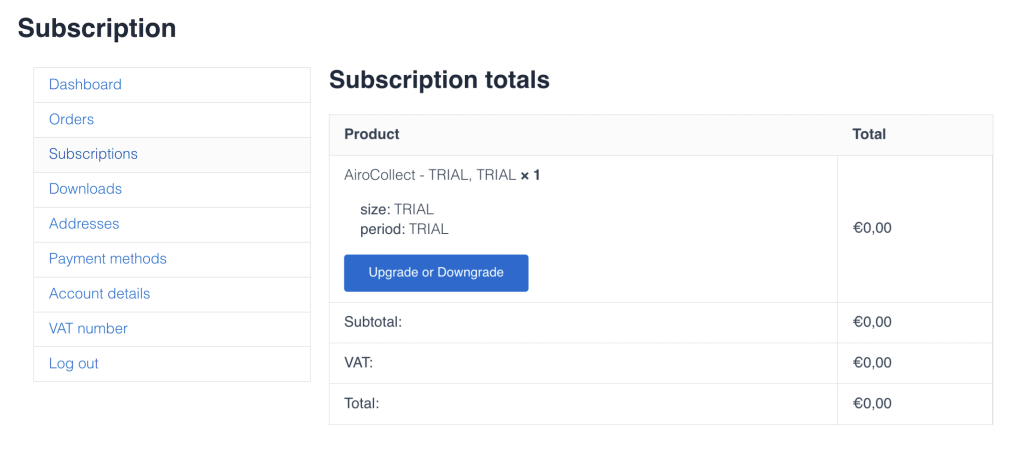Screen dimensions: 1024x453
Task: Click the Total column header
Action: 868,134
